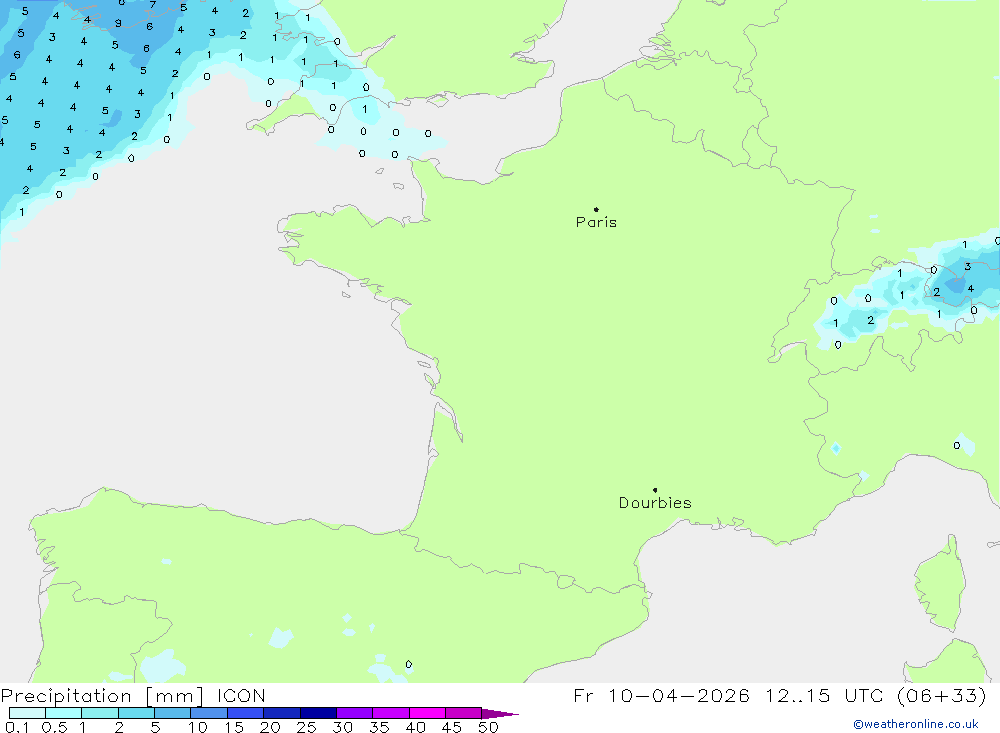This screenshot has width=1000, height=733.
Task: Click the '10' legend scale value
Action: [198, 727]
